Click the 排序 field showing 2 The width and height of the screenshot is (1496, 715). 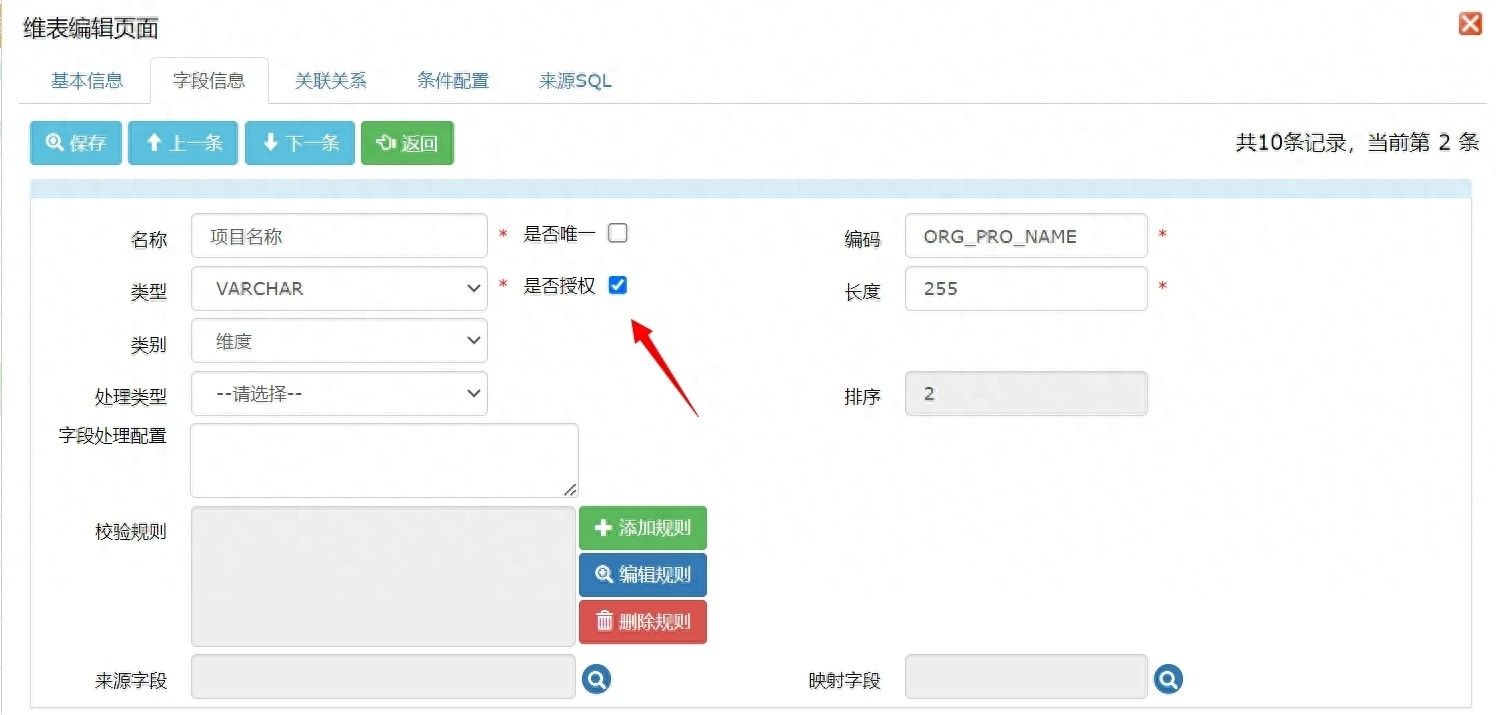(x=1026, y=394)
